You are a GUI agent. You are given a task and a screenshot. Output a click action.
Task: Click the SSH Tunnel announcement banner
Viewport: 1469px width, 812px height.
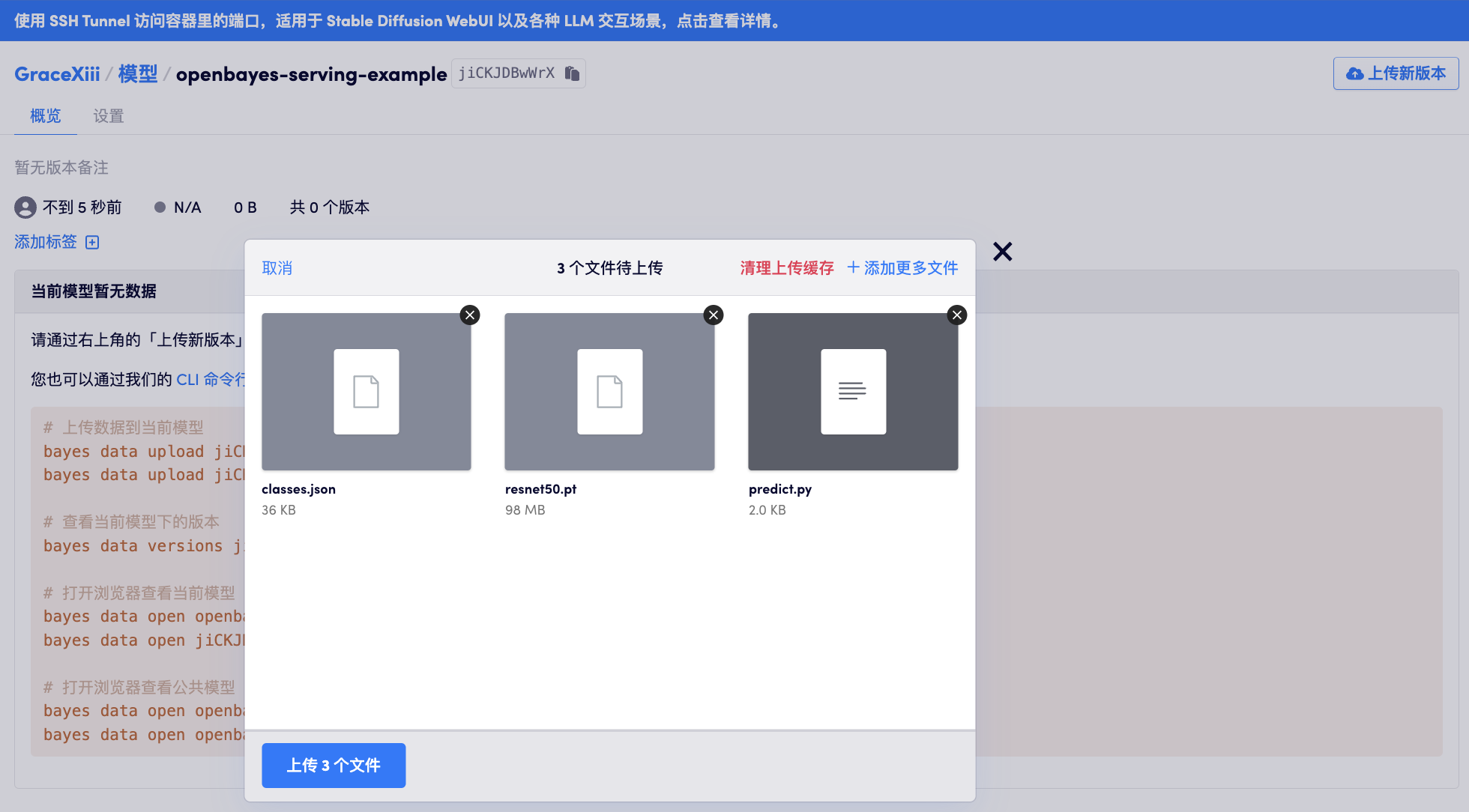[397, 20]
